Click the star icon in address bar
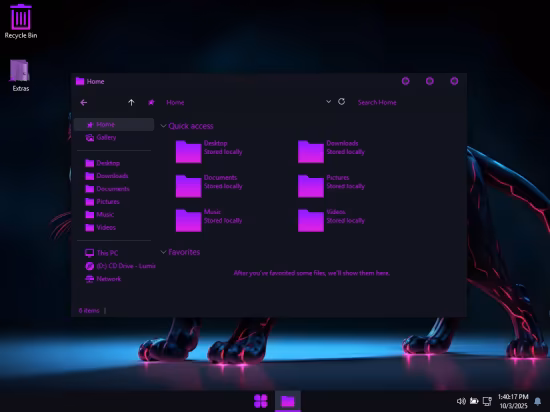The height and width of the screenshot is (412, 550). point(151,102)
